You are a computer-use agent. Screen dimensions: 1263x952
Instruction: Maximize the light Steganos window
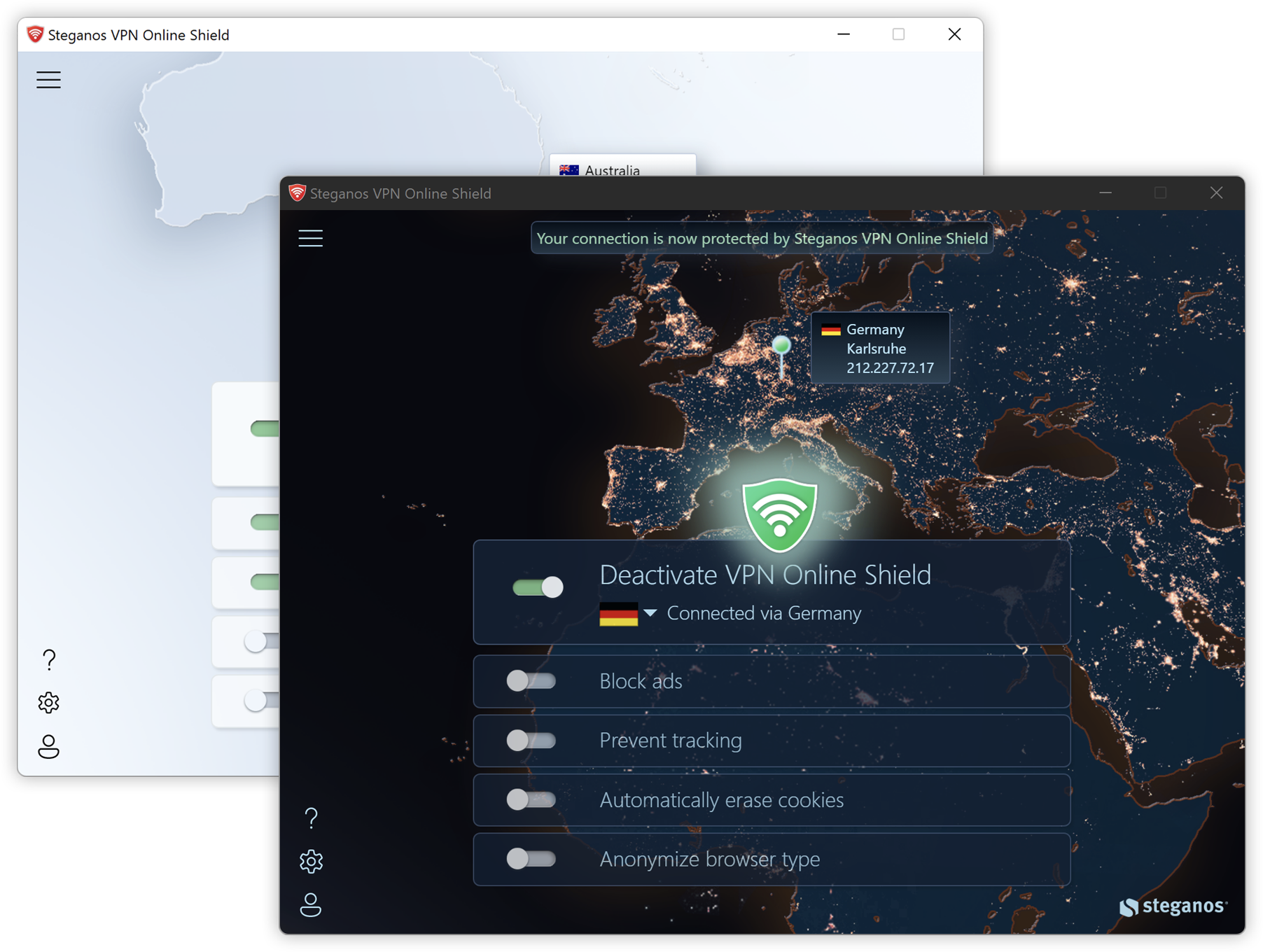899,34
